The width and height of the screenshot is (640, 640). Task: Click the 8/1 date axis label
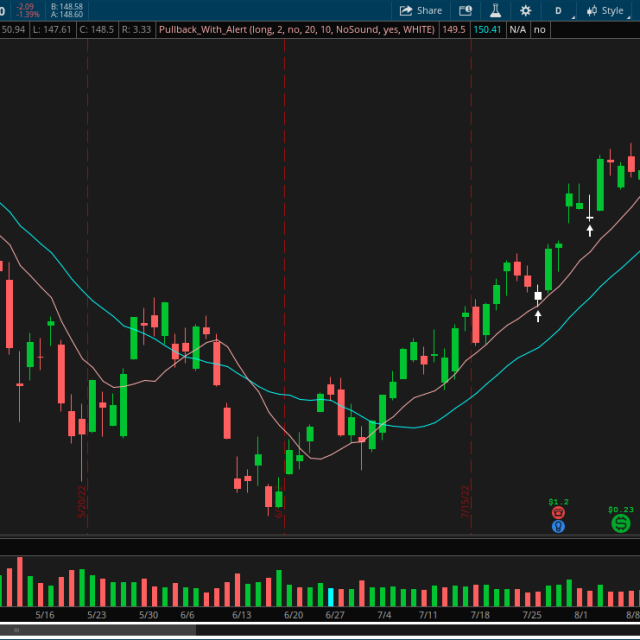pyautogui.click(x=581, y=615)
